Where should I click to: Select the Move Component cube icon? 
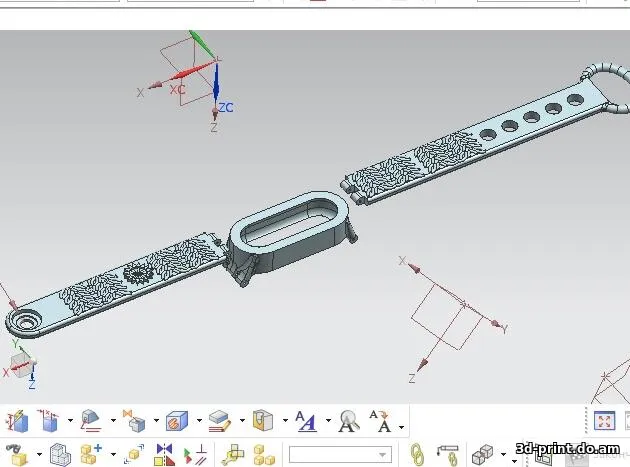(x=134, y=455)
